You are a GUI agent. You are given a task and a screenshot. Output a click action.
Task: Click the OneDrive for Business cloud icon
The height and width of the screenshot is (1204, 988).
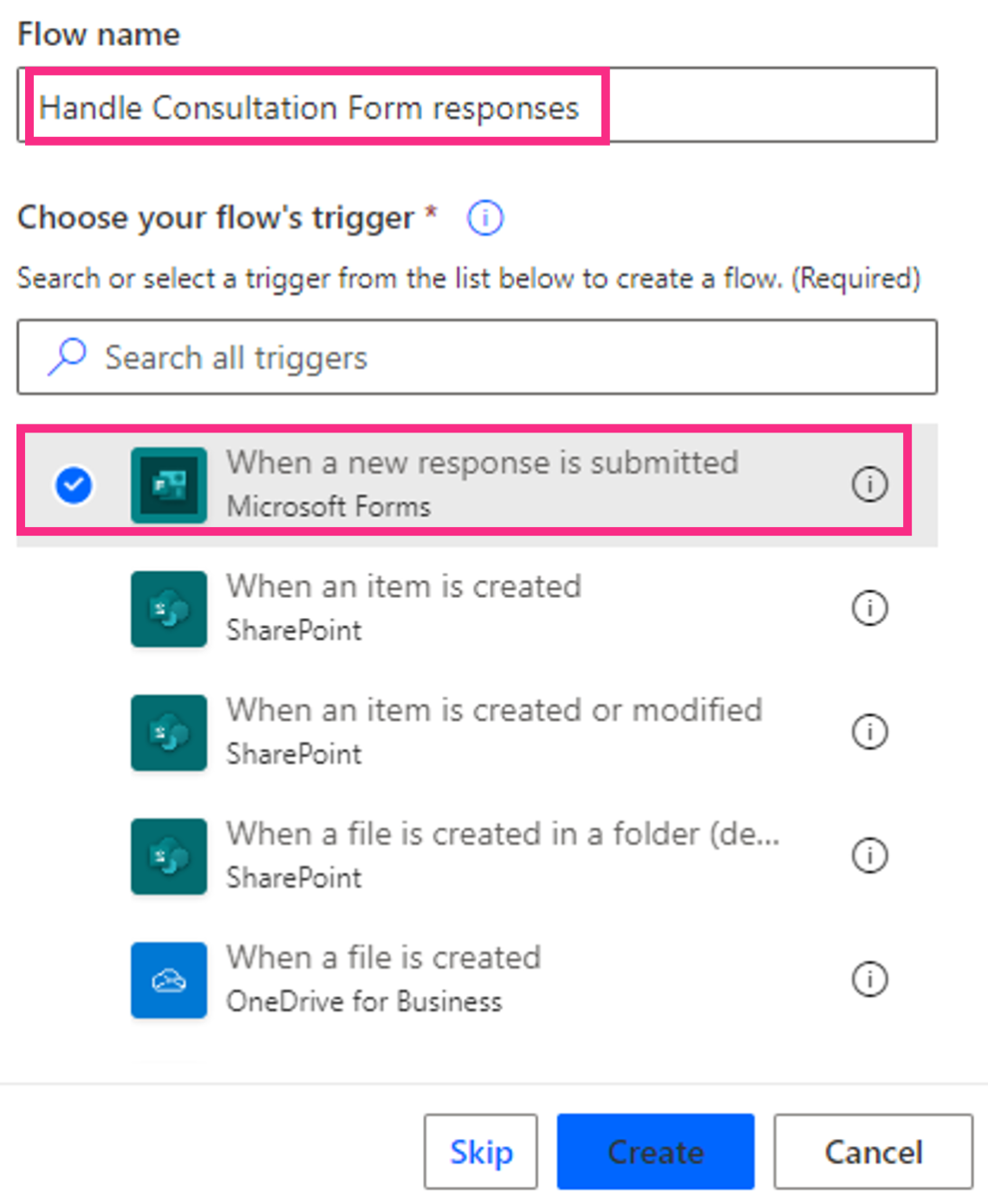coord(168,979)
